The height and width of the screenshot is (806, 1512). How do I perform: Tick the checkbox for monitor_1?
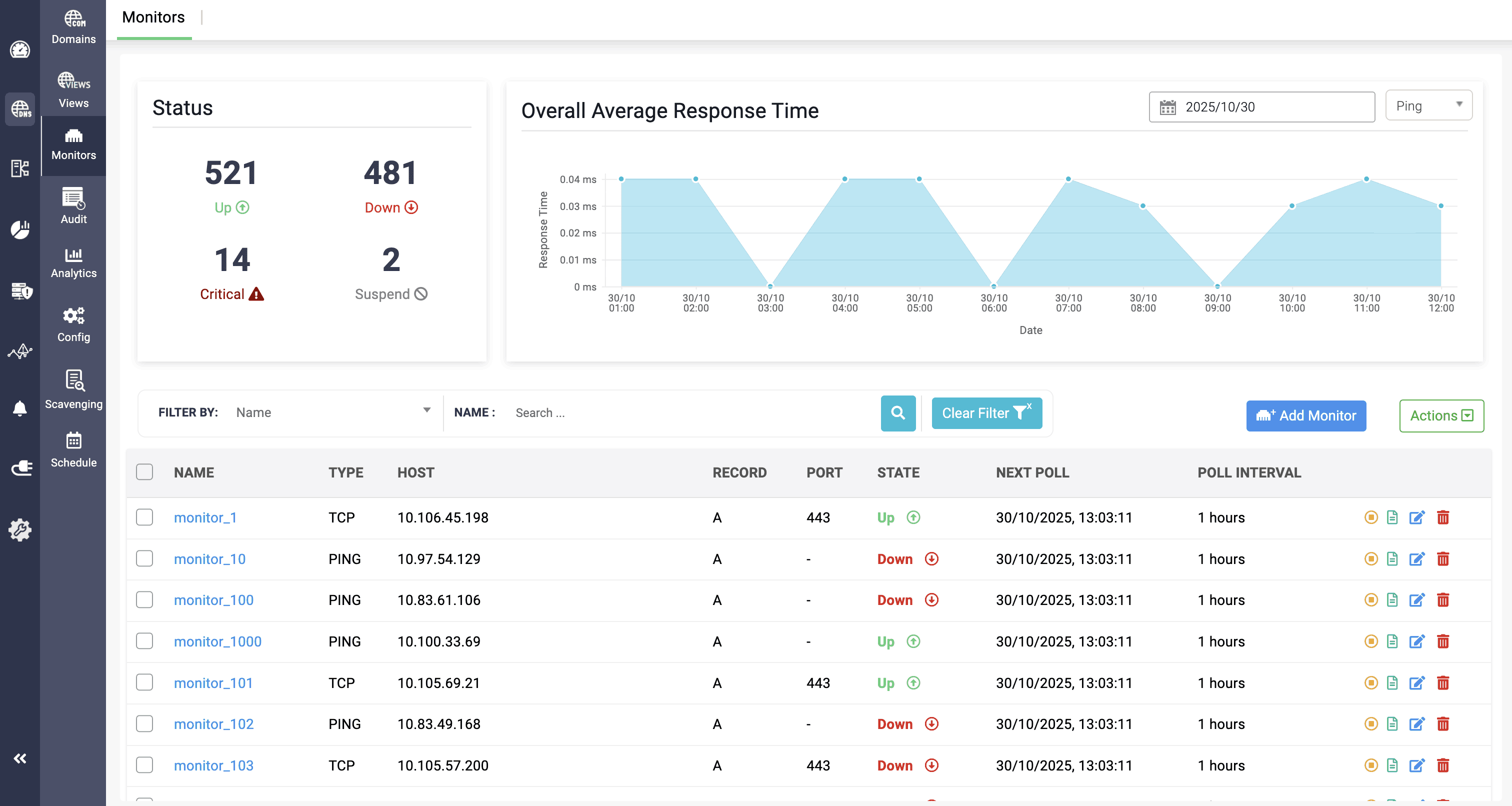point(144,517)
